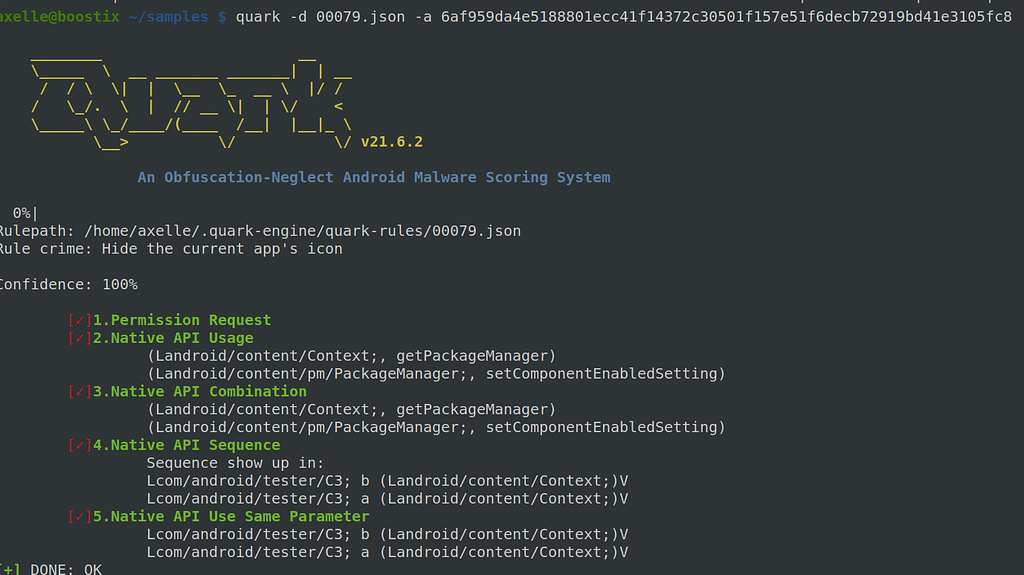Click the 'v21.6.2' version text
Image resolution: width=1024 pixels, height=575 pixels.
392,142
